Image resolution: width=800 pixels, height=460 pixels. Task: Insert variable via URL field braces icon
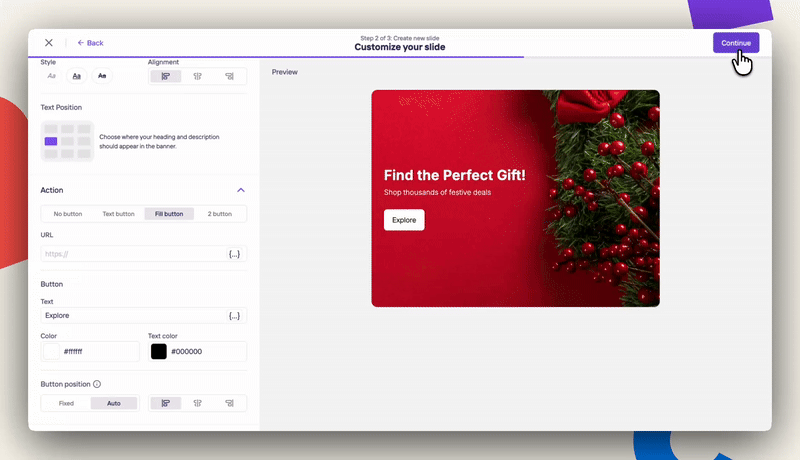coord(234,254)
